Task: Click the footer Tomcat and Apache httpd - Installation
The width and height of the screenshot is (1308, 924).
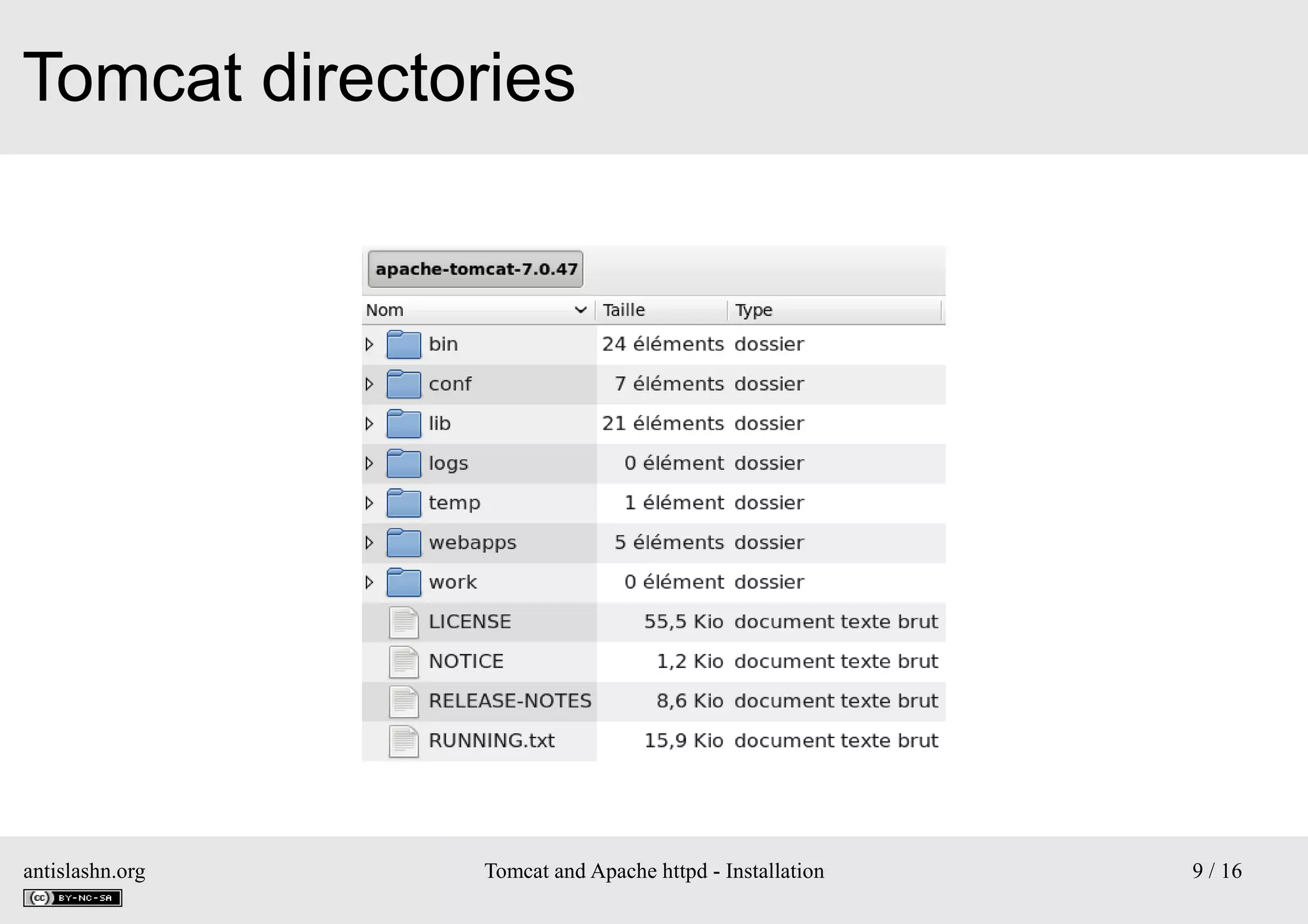Action: [654, 871]
